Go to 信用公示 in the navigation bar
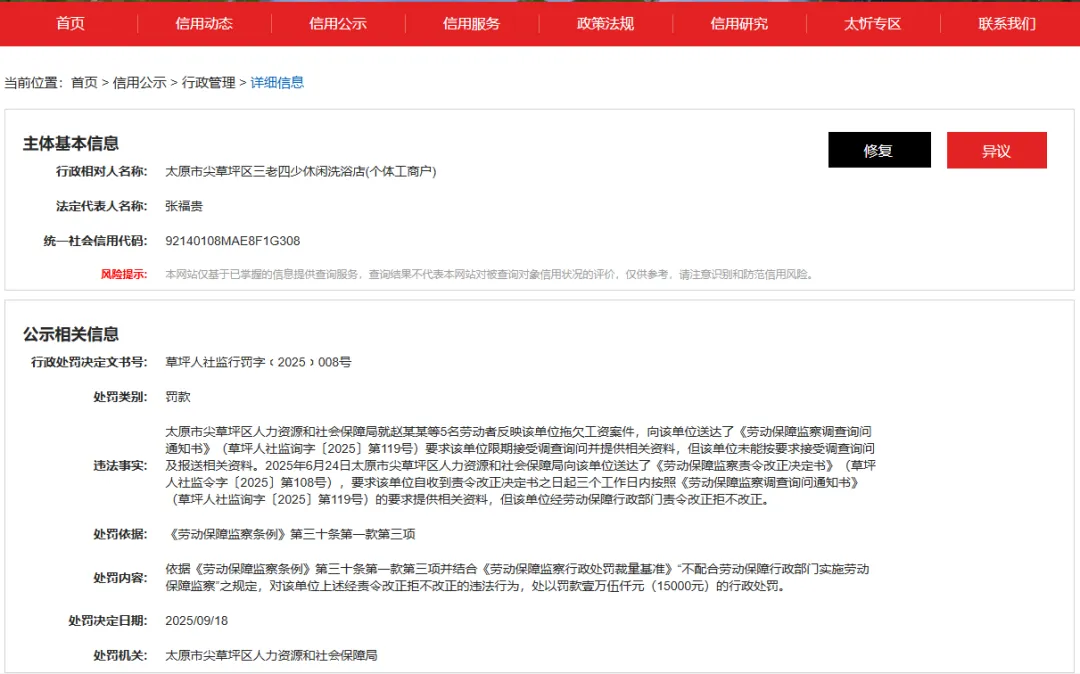 pos(338,23)
